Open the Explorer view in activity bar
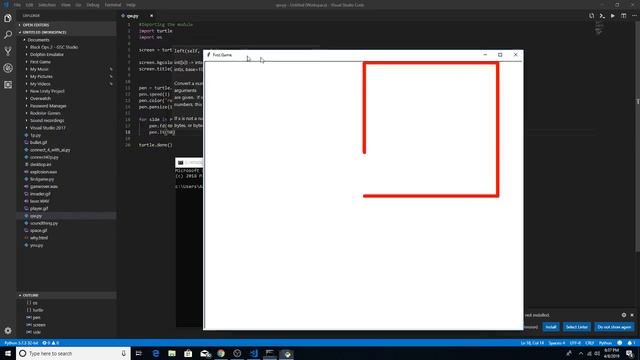 (x=8, y=18)
